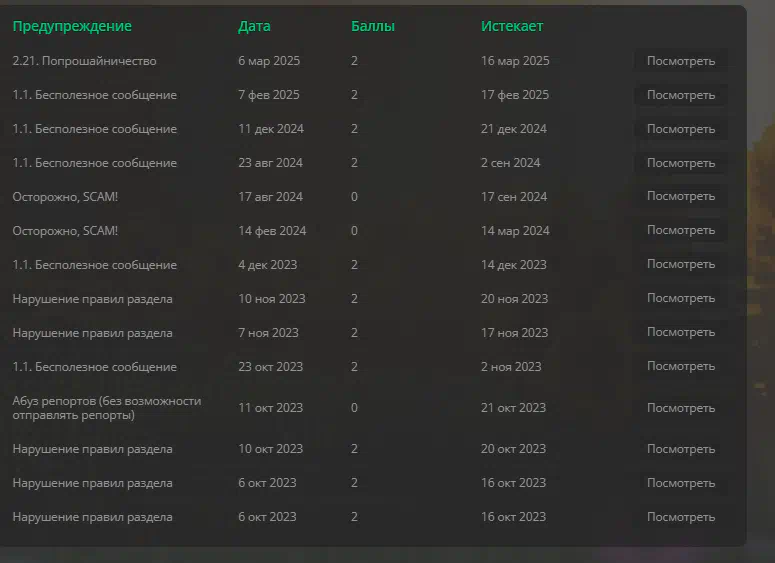View SCAM warning from 14 фев 2024
Image resolution: width=775 pixels, height=563 pixels.
[x=681, y=230]
